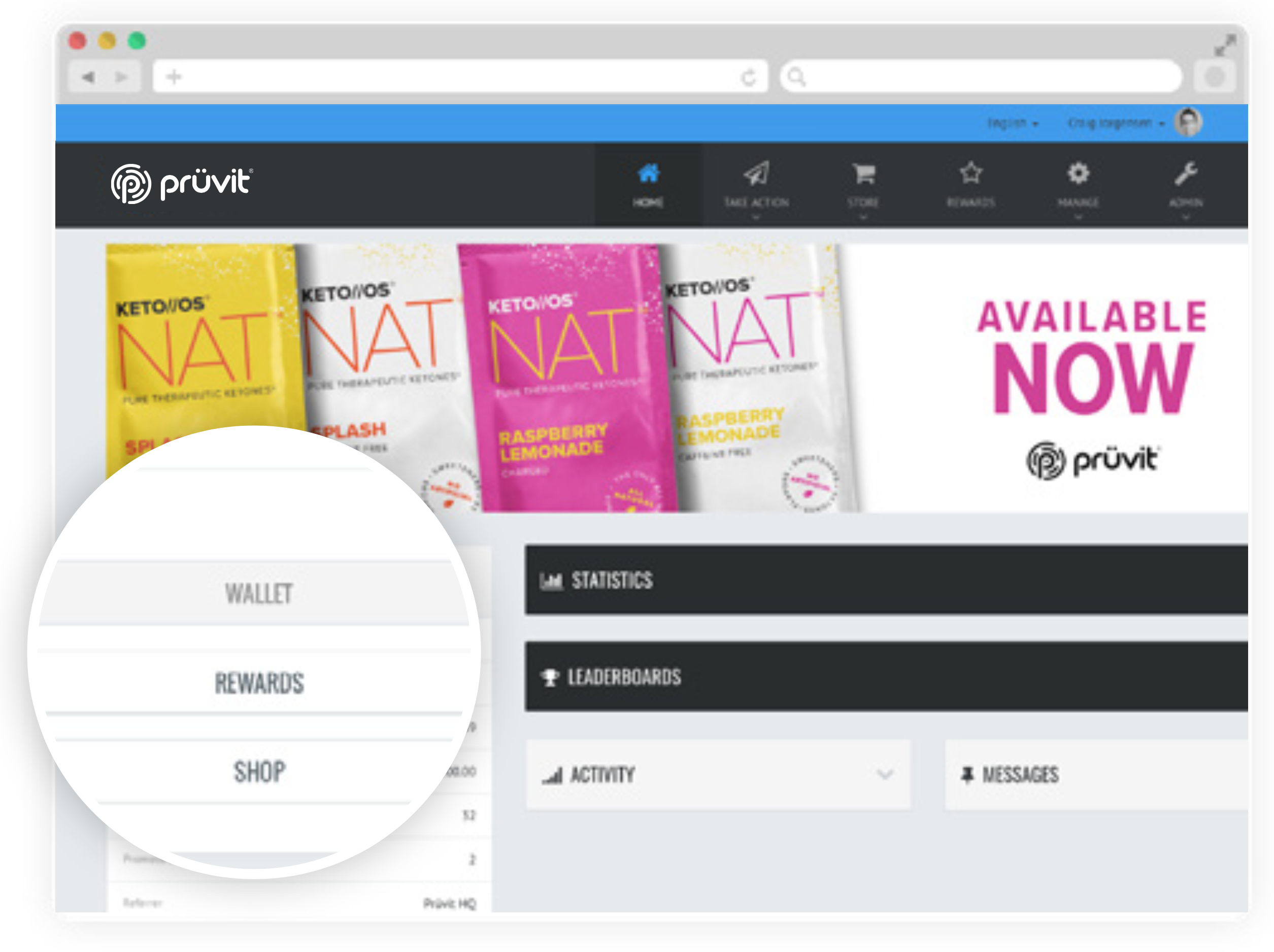The height and width of the screenshot is (952, 1274).
Task: Open the Home nav icon
Action: pos(649,173)
